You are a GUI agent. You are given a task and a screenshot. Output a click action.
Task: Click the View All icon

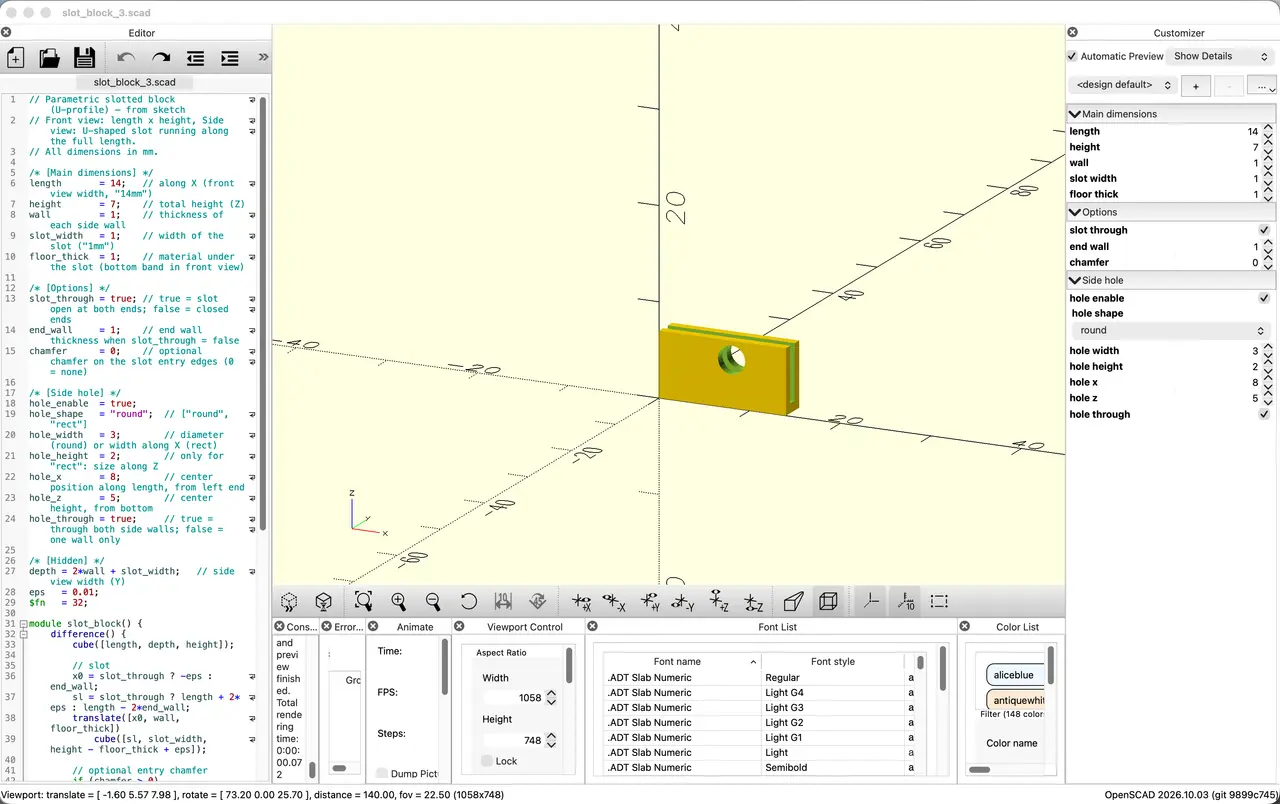(363, 601)
